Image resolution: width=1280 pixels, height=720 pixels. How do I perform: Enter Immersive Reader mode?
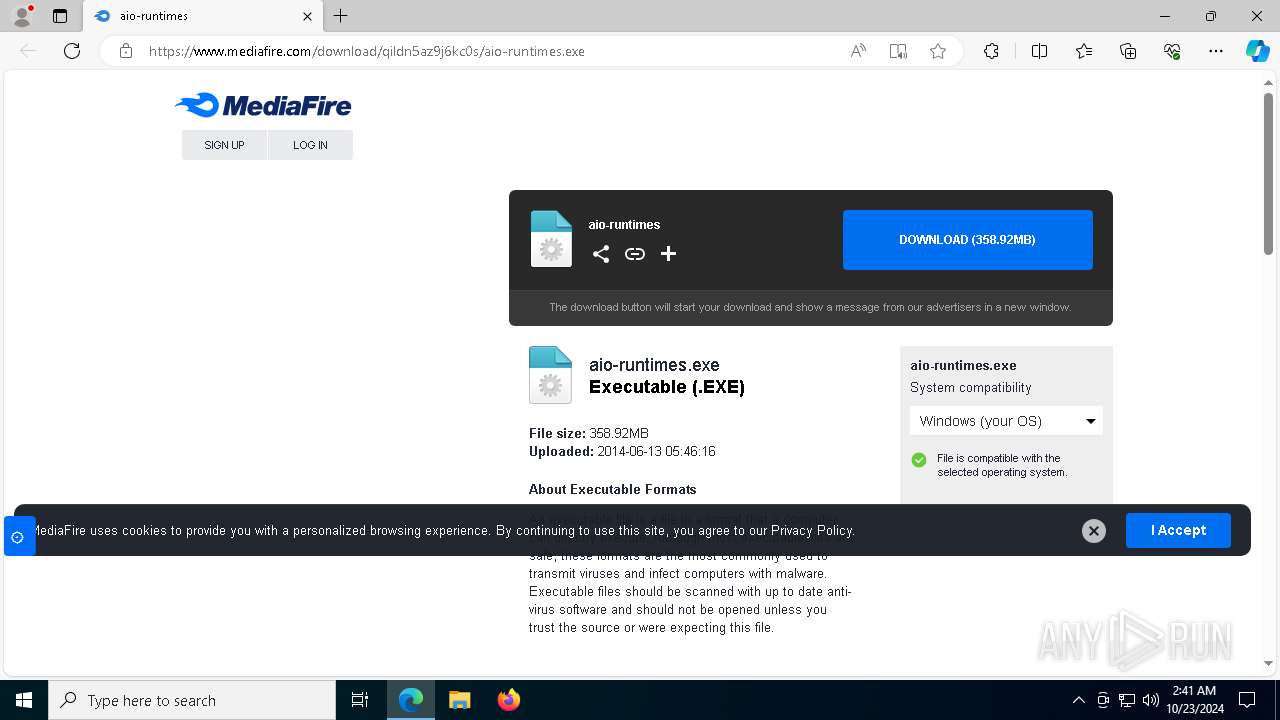(x=898, y=51)
